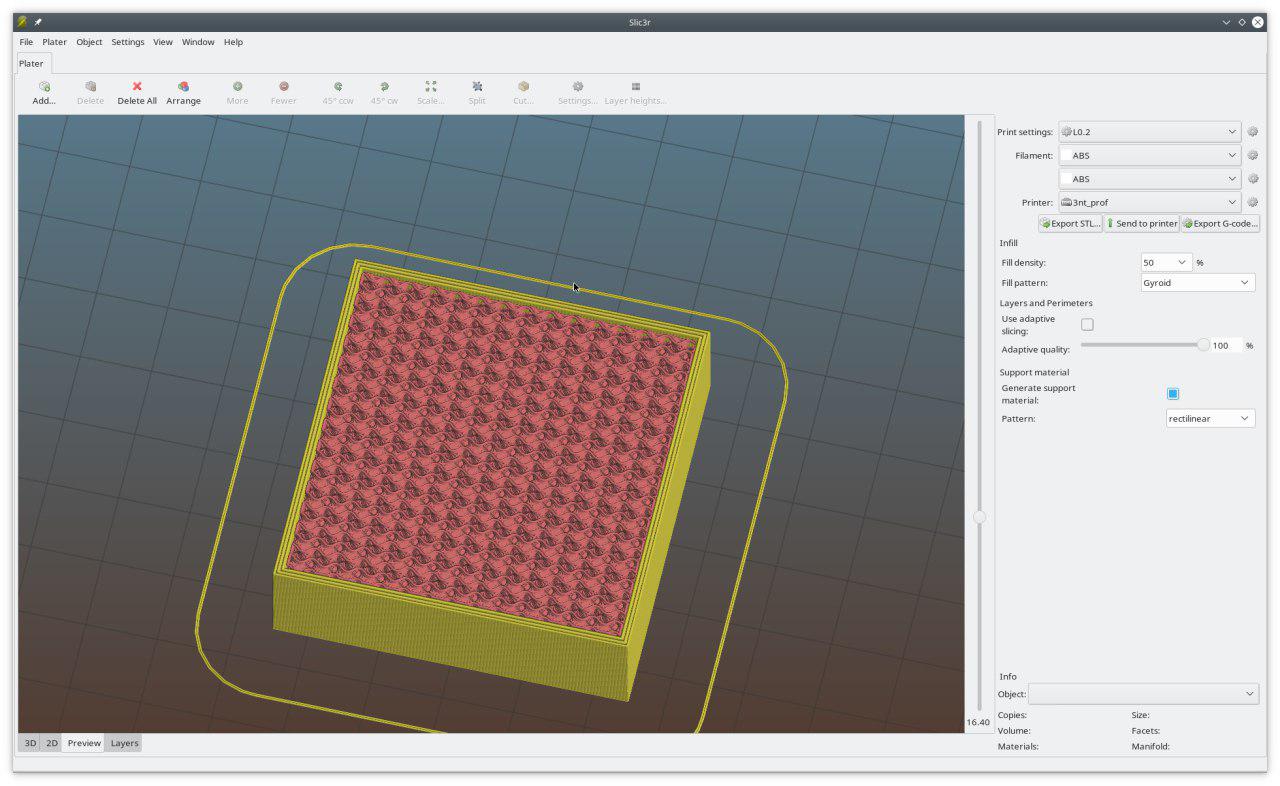
Task: Click the Adaptive quality slider handle
Action: [x=1203, y=345]
